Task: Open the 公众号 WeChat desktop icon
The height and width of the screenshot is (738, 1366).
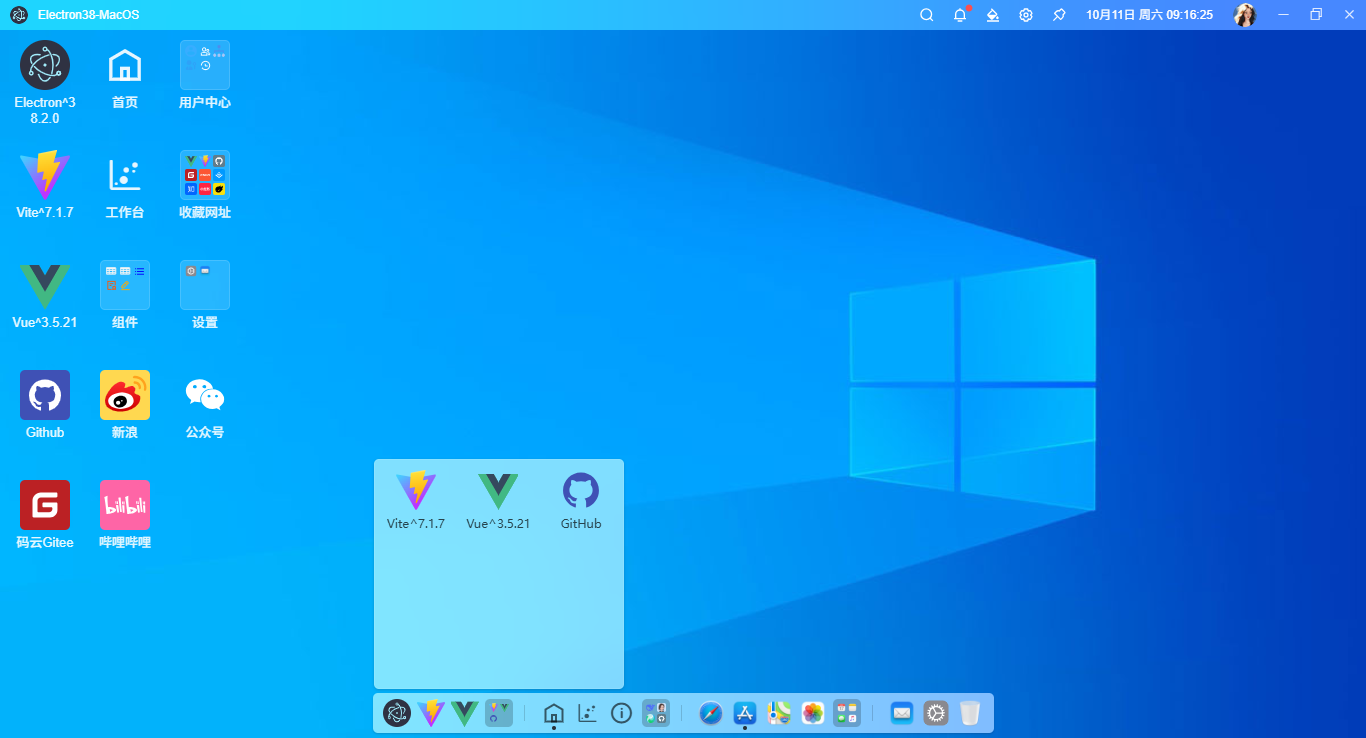Action: click(x=205, y=395)
